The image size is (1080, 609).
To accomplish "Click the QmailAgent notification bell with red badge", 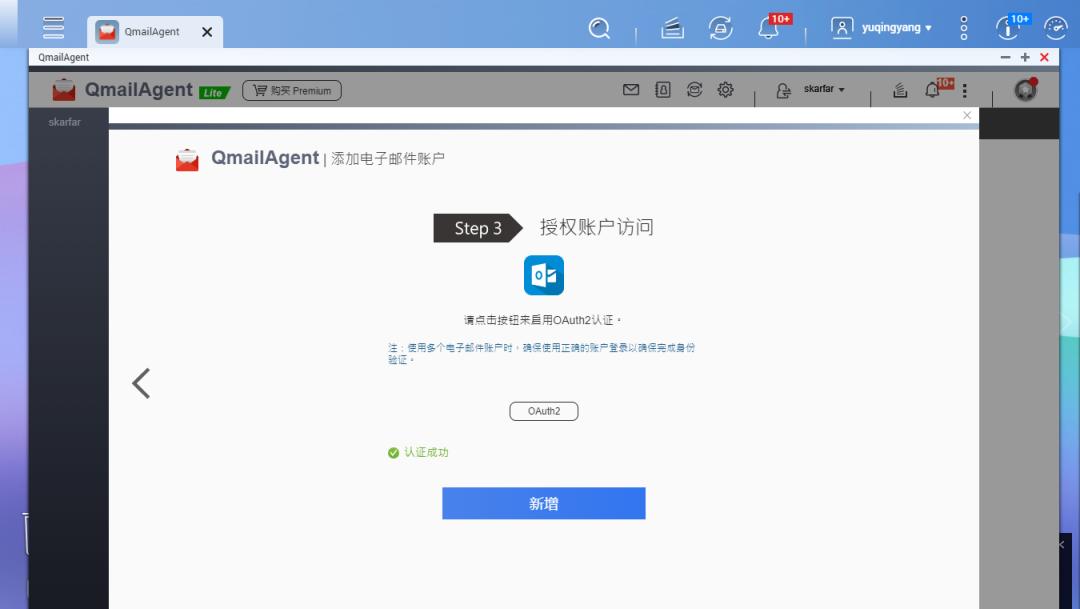I will [932, 90].
